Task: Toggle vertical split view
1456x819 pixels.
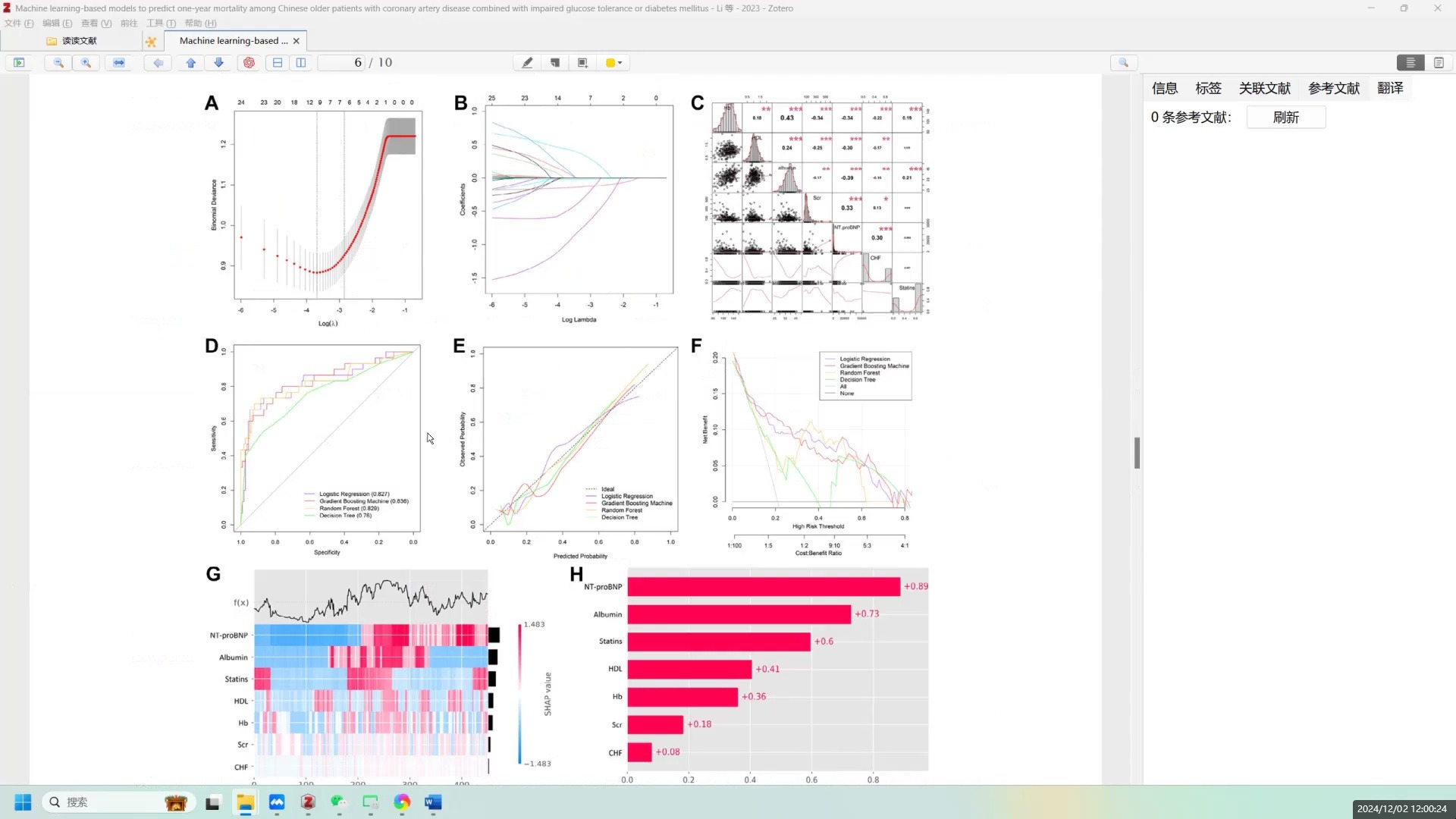Action: click(x=301, y=63)
